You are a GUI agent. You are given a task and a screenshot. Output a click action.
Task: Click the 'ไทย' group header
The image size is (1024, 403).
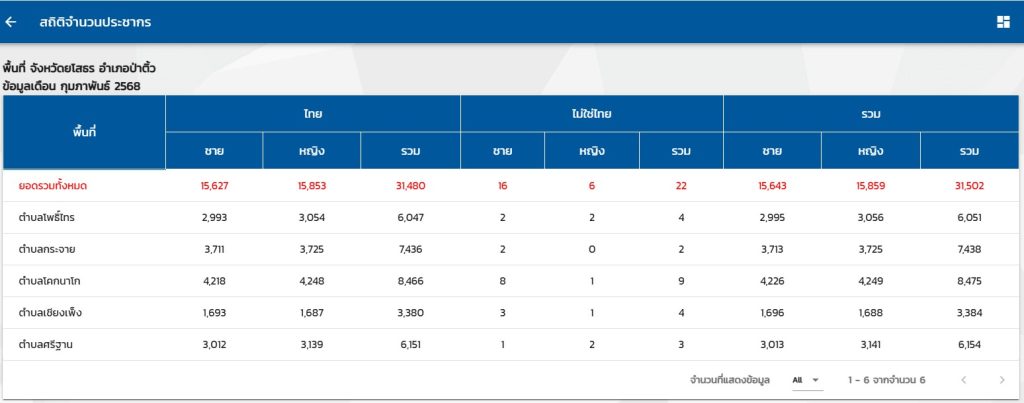pos(312,114)
